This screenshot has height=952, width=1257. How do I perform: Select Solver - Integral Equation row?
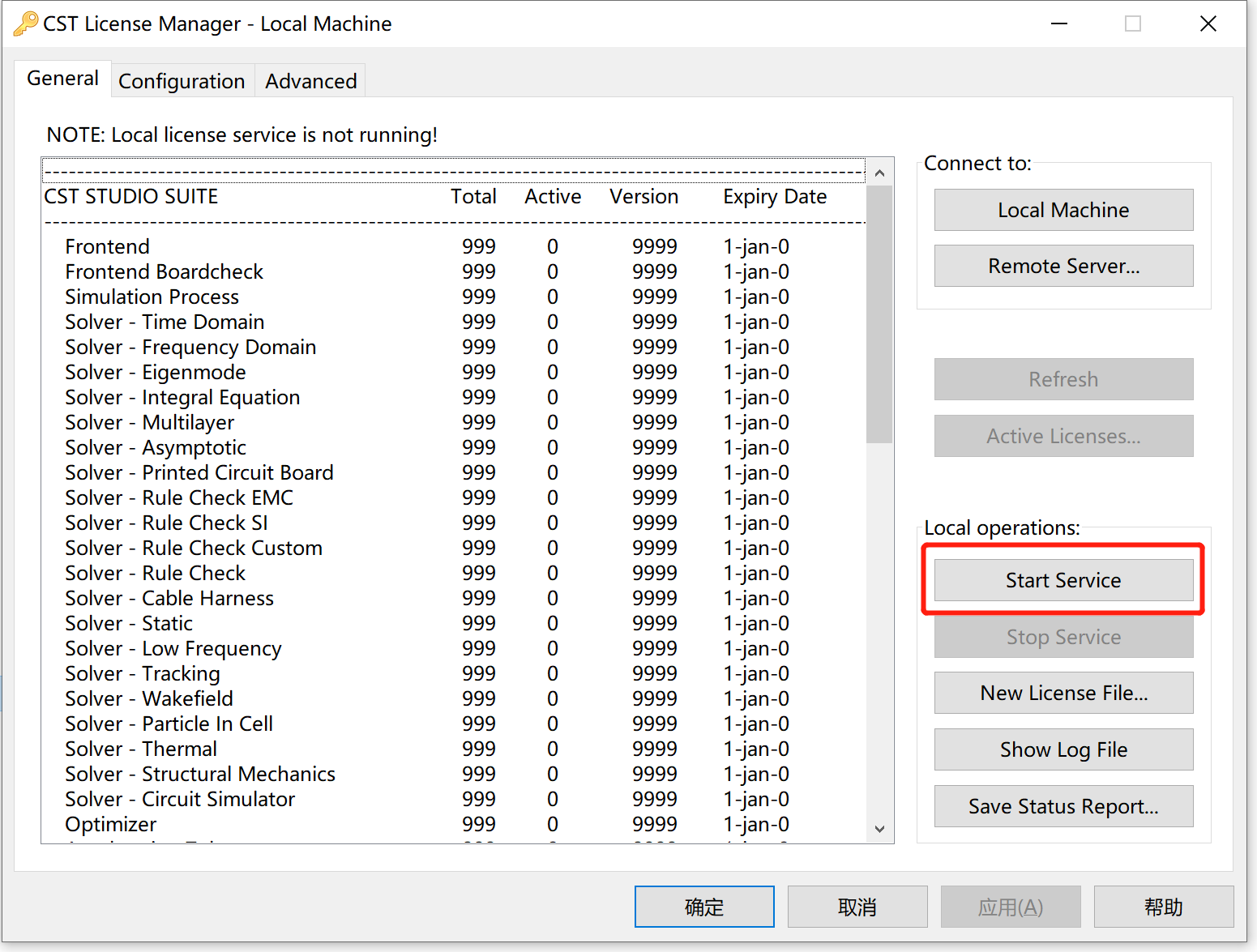click(454, 397)
